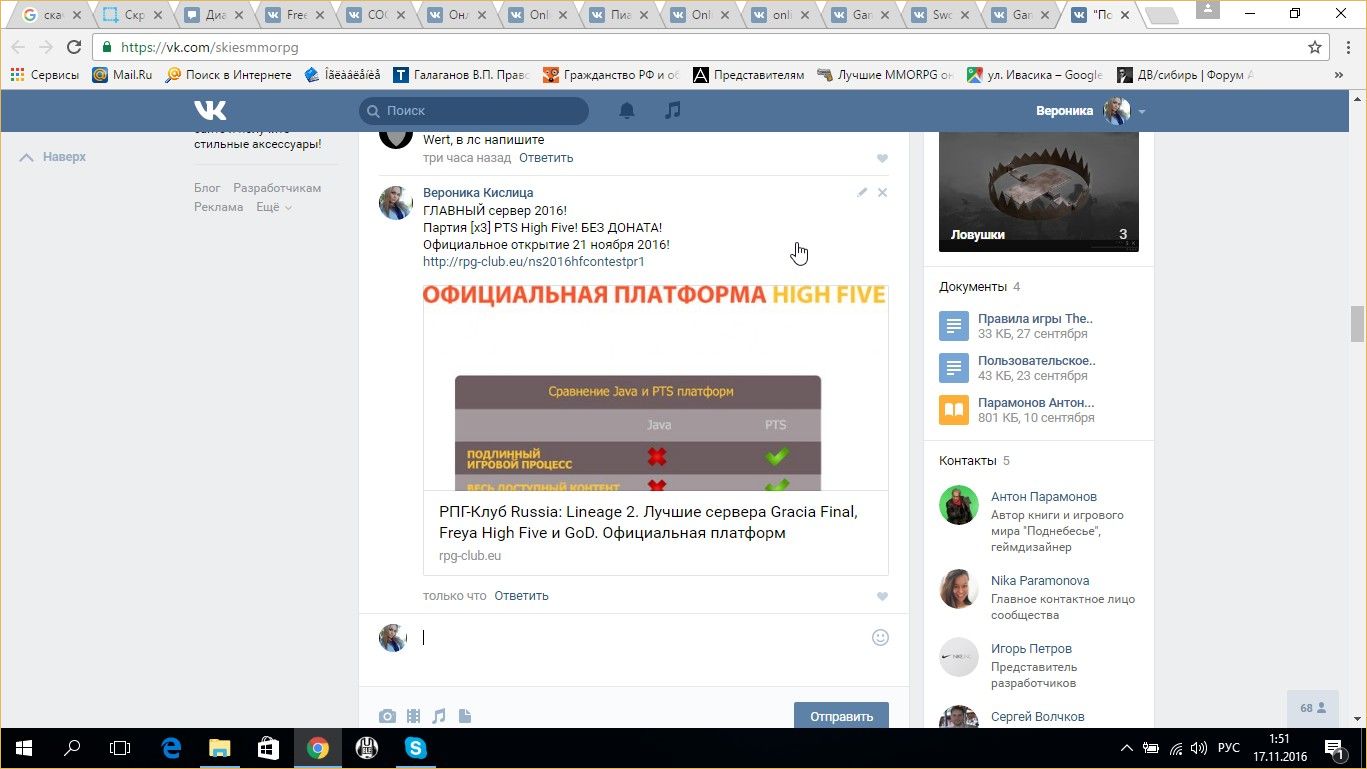The height and width of the screenshot is (769, 1367).
Task: Open Антон Парамонов's contact profile
Action: [x=1044, y=497]
